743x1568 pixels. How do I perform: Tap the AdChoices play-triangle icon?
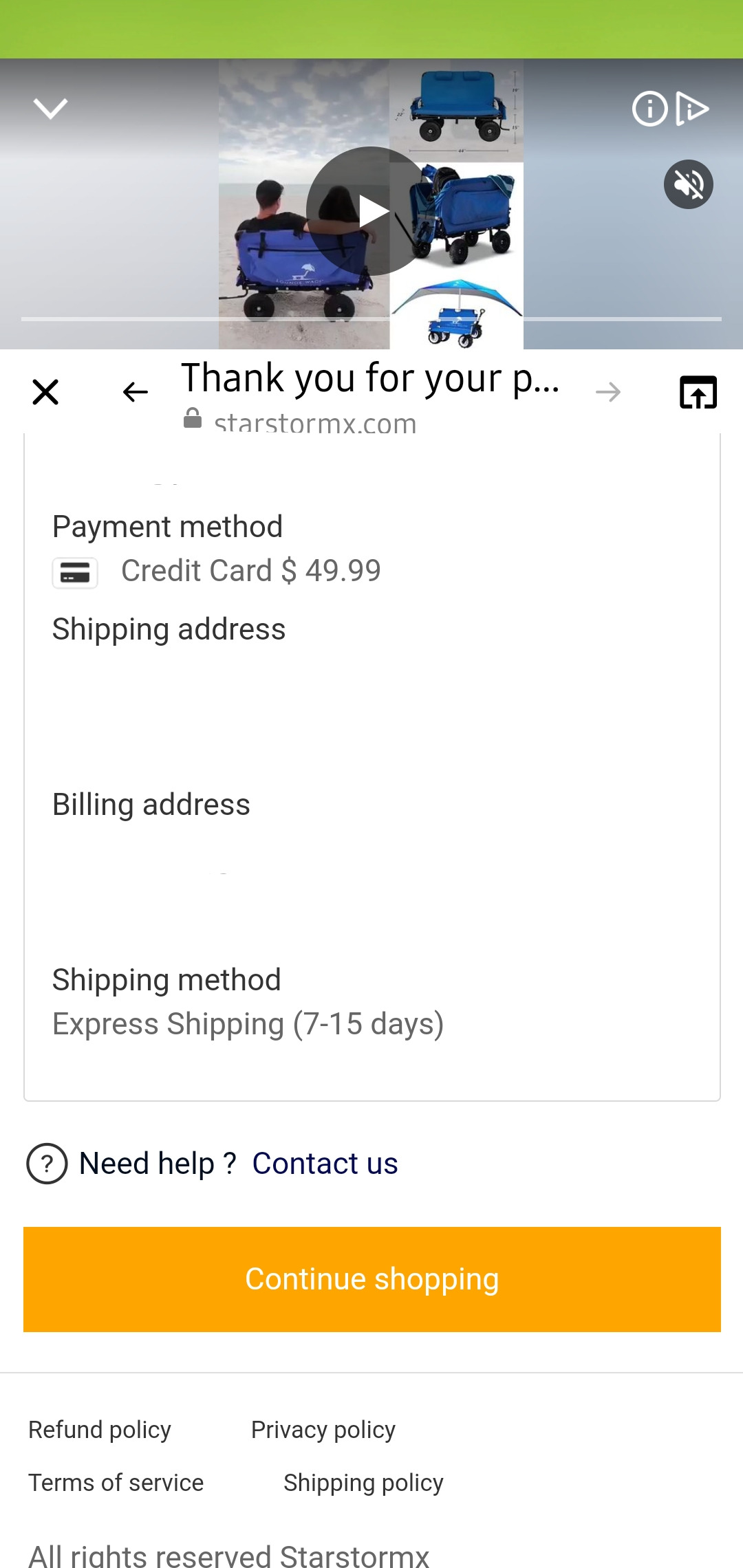pos(691,109)
